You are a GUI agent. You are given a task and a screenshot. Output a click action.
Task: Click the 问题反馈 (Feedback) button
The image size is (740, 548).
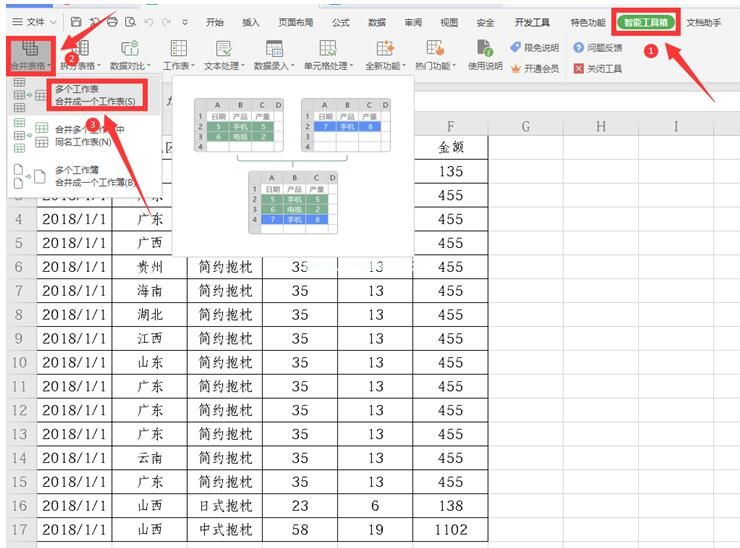pyautogui.click(x=598, y=47)
